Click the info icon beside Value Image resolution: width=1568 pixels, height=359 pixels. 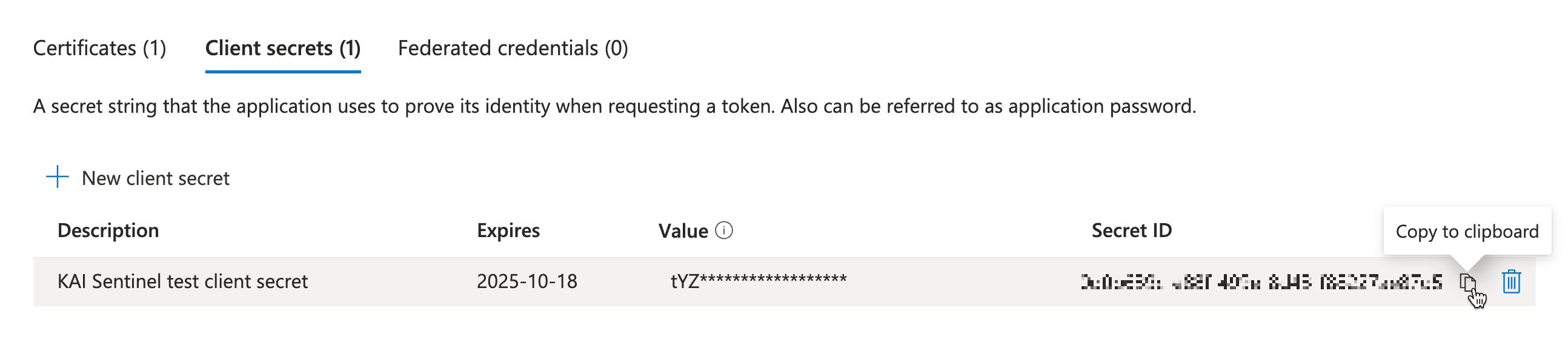(724, 231)
